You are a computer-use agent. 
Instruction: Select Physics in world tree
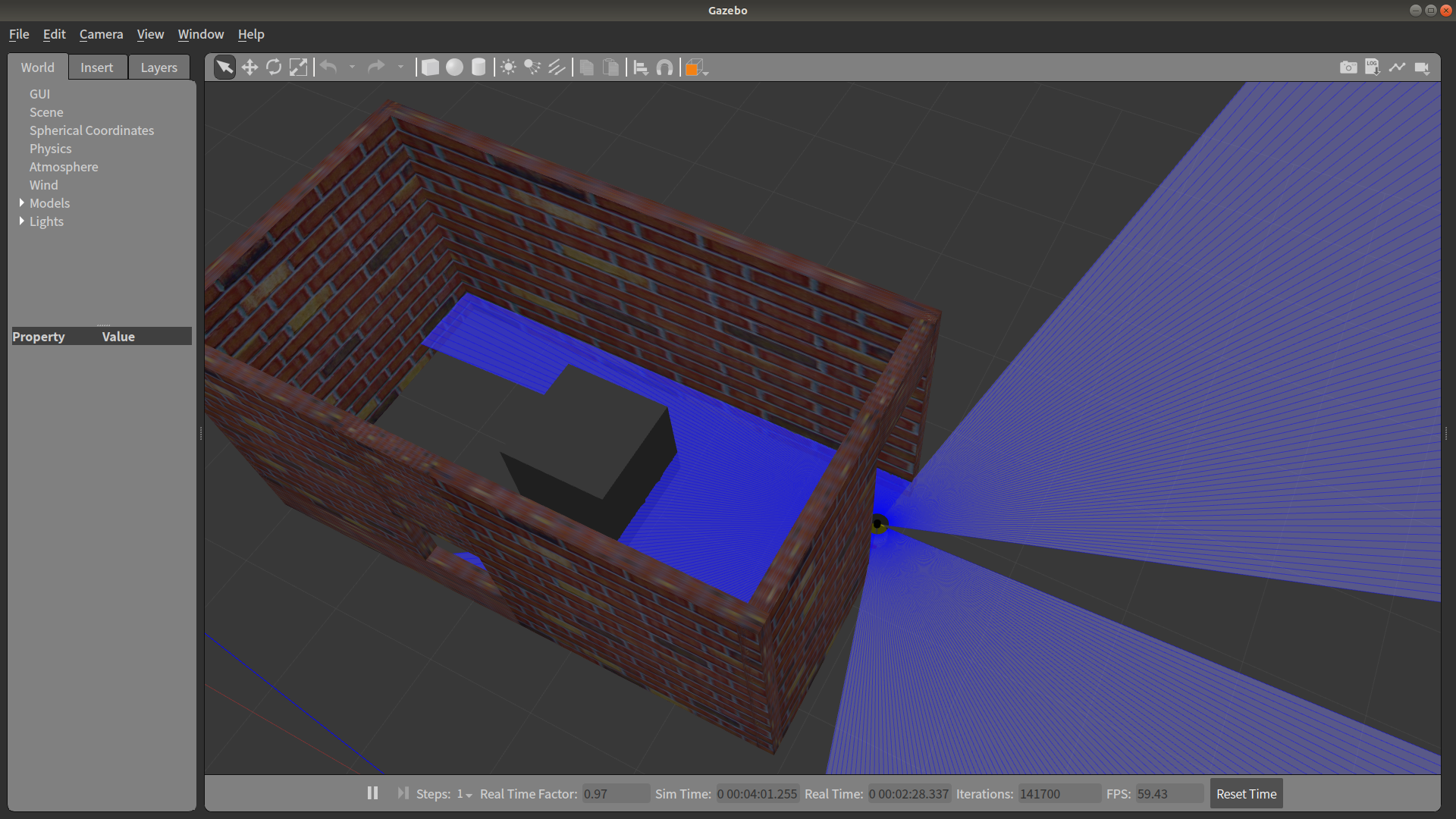click(50, 149)
